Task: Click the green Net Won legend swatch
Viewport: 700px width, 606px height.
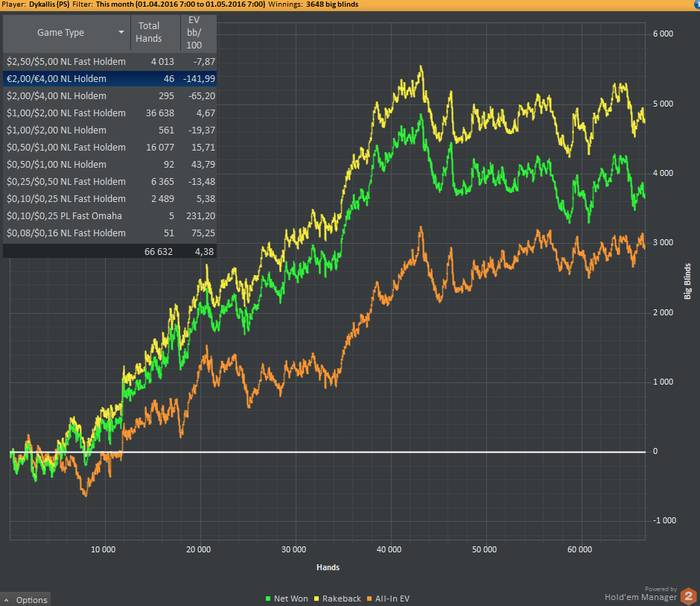Action: (268, 599)
